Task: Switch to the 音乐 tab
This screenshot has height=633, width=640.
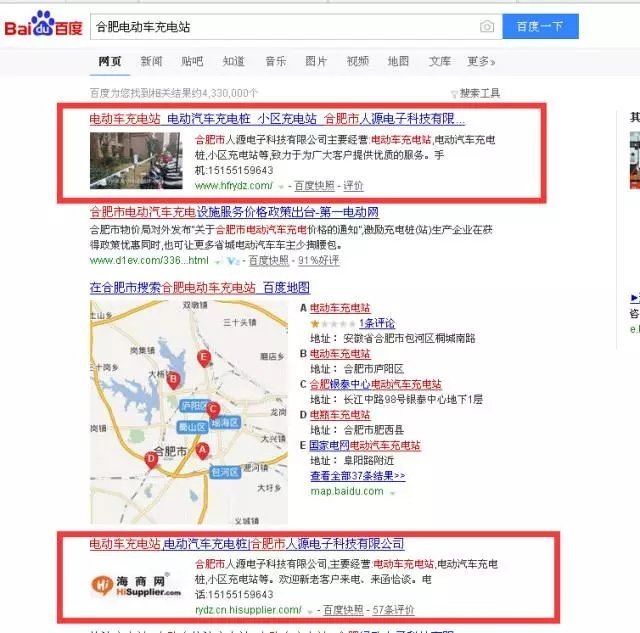Action: [276, 62]
